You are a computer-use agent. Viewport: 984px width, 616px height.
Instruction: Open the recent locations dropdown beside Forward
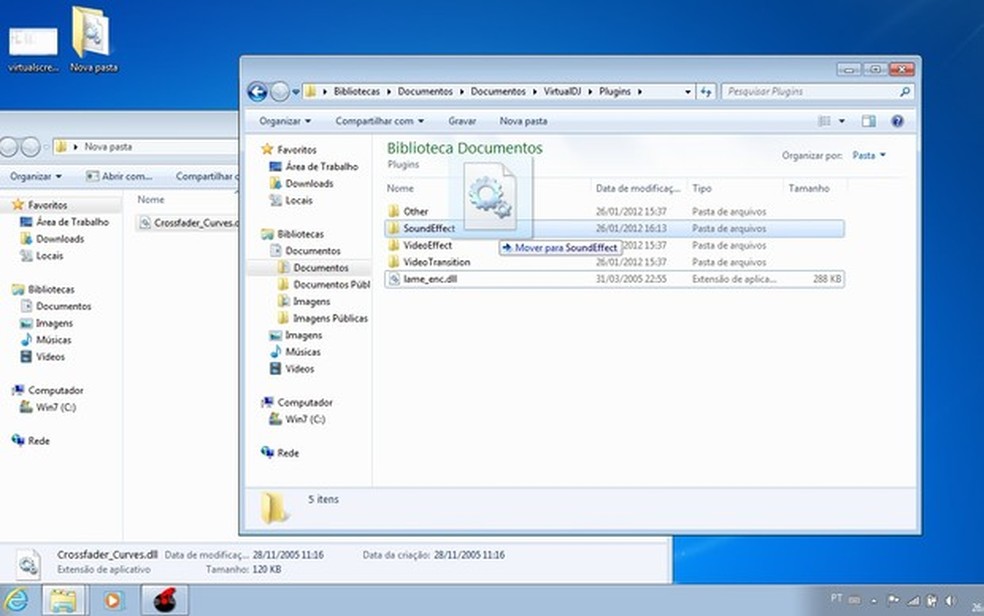[296, 92]
